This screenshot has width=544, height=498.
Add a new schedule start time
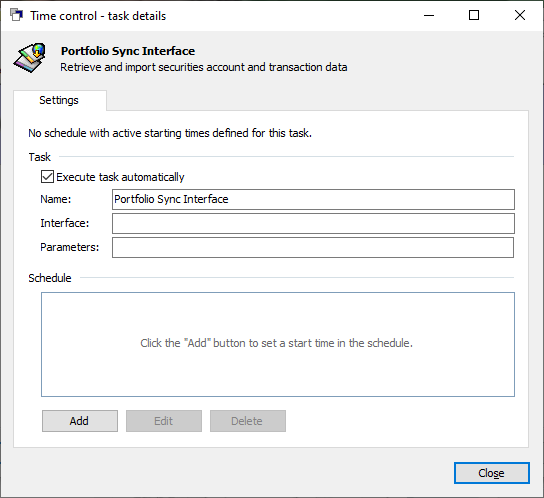tap(80, 421)
